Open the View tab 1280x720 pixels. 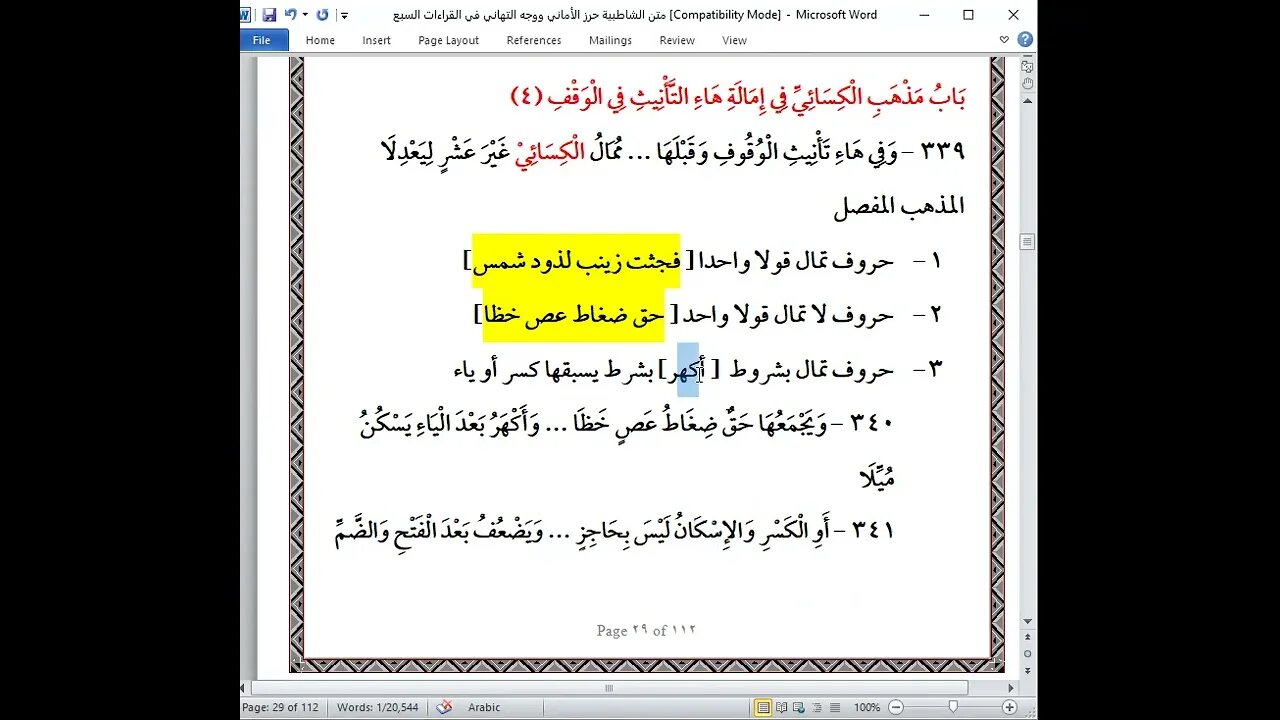pyautogui.click(x=734, y=40)
